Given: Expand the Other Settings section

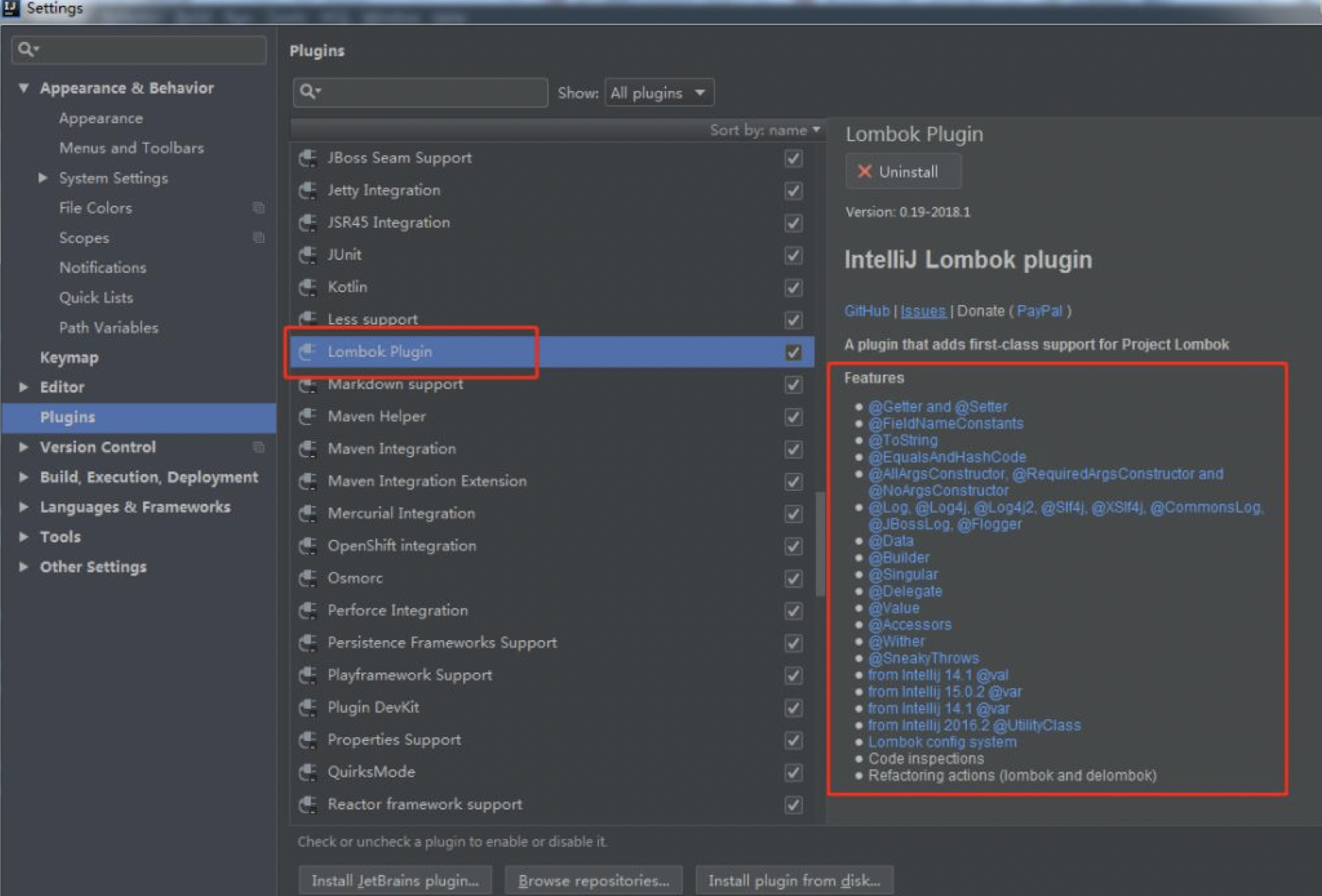Looking at the screenshot, I should tap(23, 567).
